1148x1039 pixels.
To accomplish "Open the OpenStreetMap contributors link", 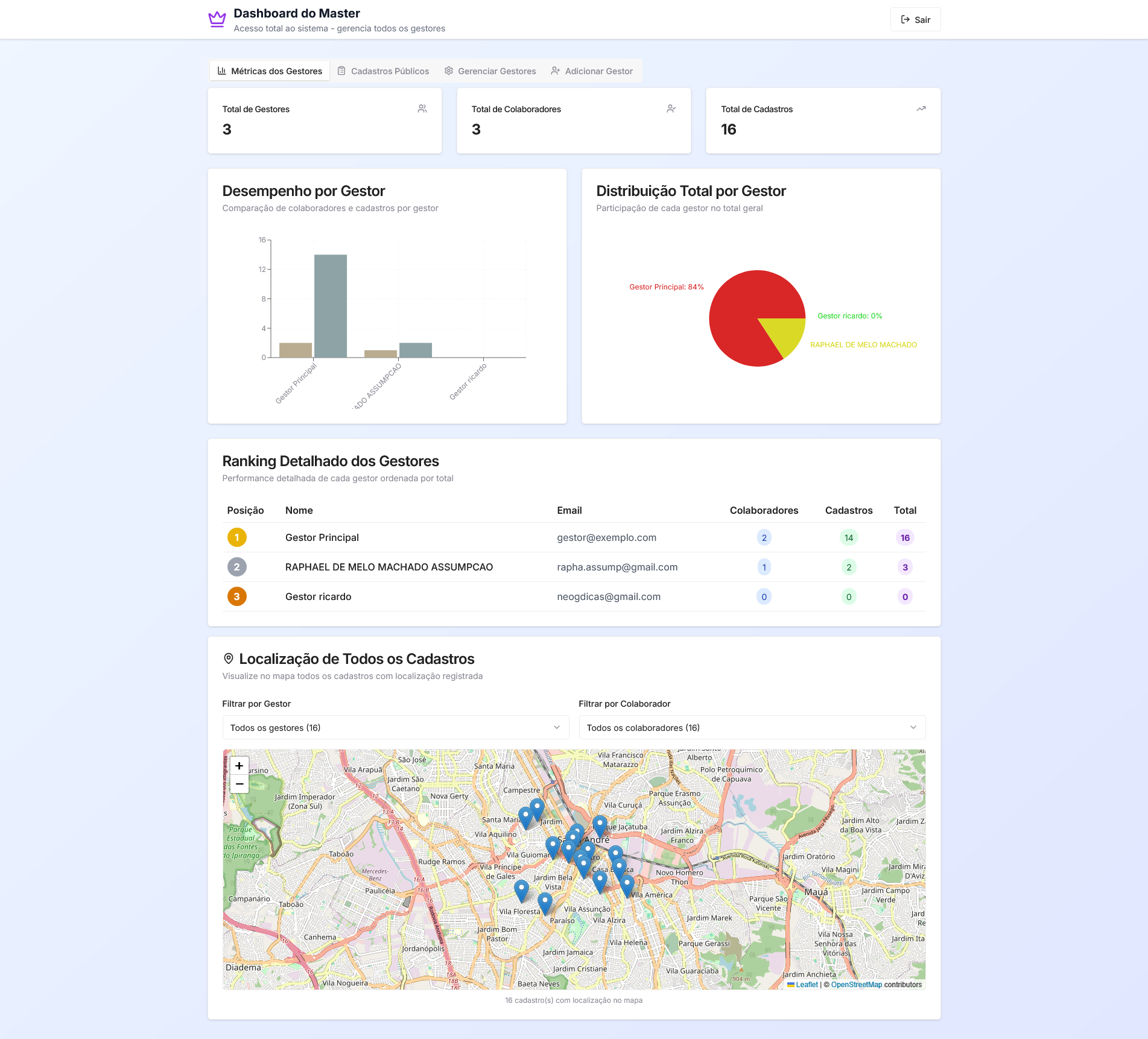I will [856, 985].
